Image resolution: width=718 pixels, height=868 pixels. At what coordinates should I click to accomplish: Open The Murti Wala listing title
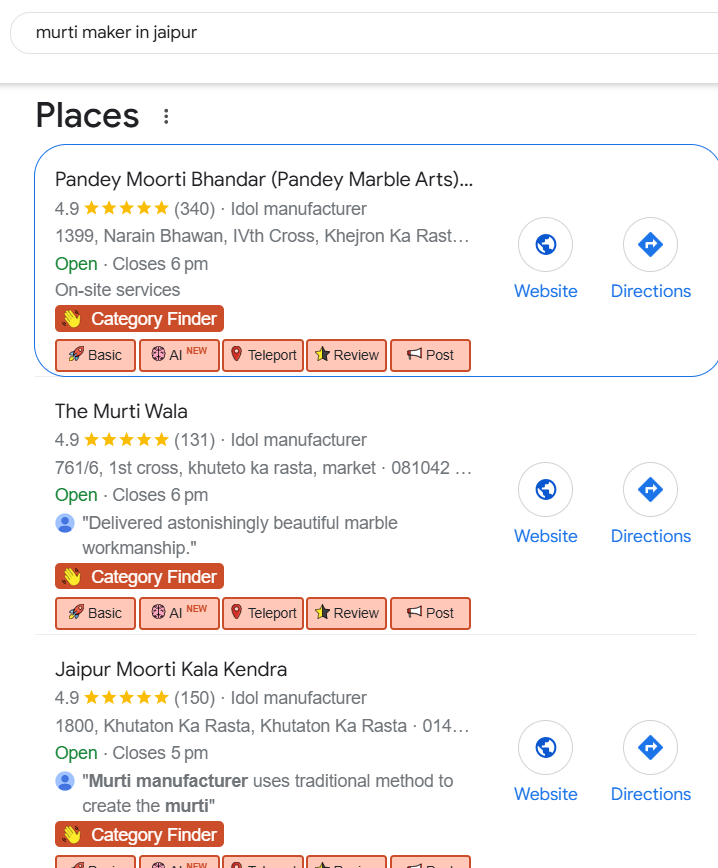[121, 411]
